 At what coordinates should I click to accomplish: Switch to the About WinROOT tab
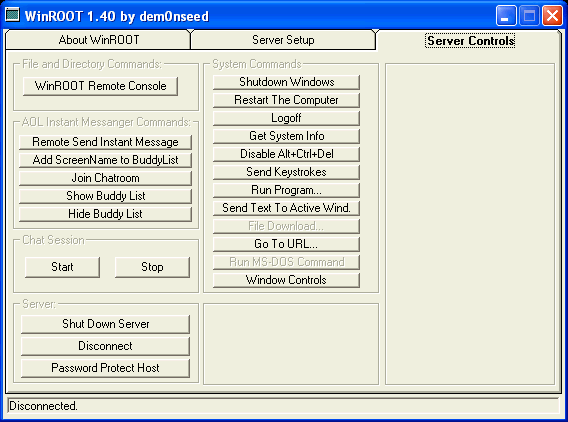coord(98,40)
